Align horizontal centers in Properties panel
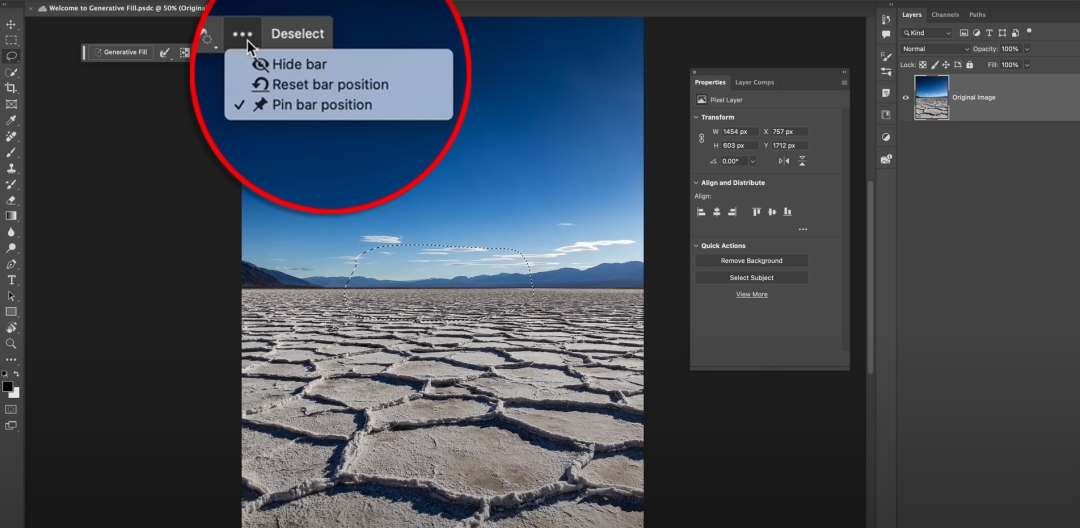 click(716, 212)
